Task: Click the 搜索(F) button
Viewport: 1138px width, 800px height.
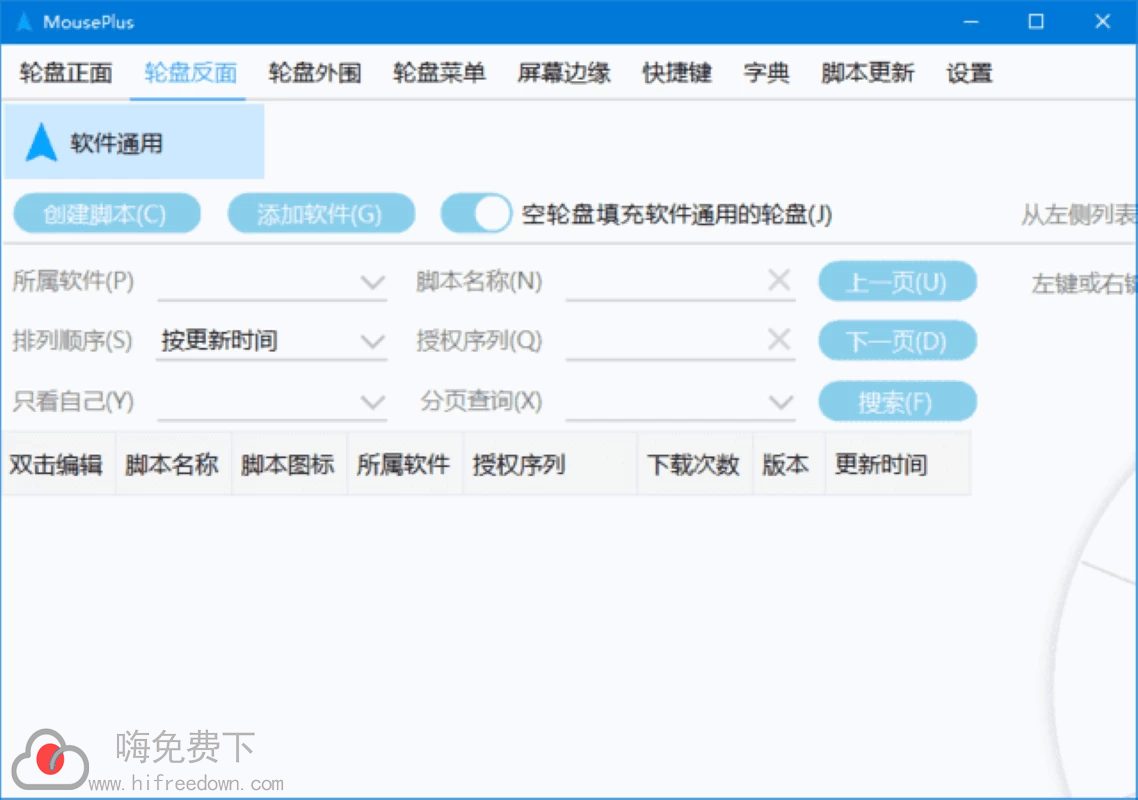Action: point(897,401)
